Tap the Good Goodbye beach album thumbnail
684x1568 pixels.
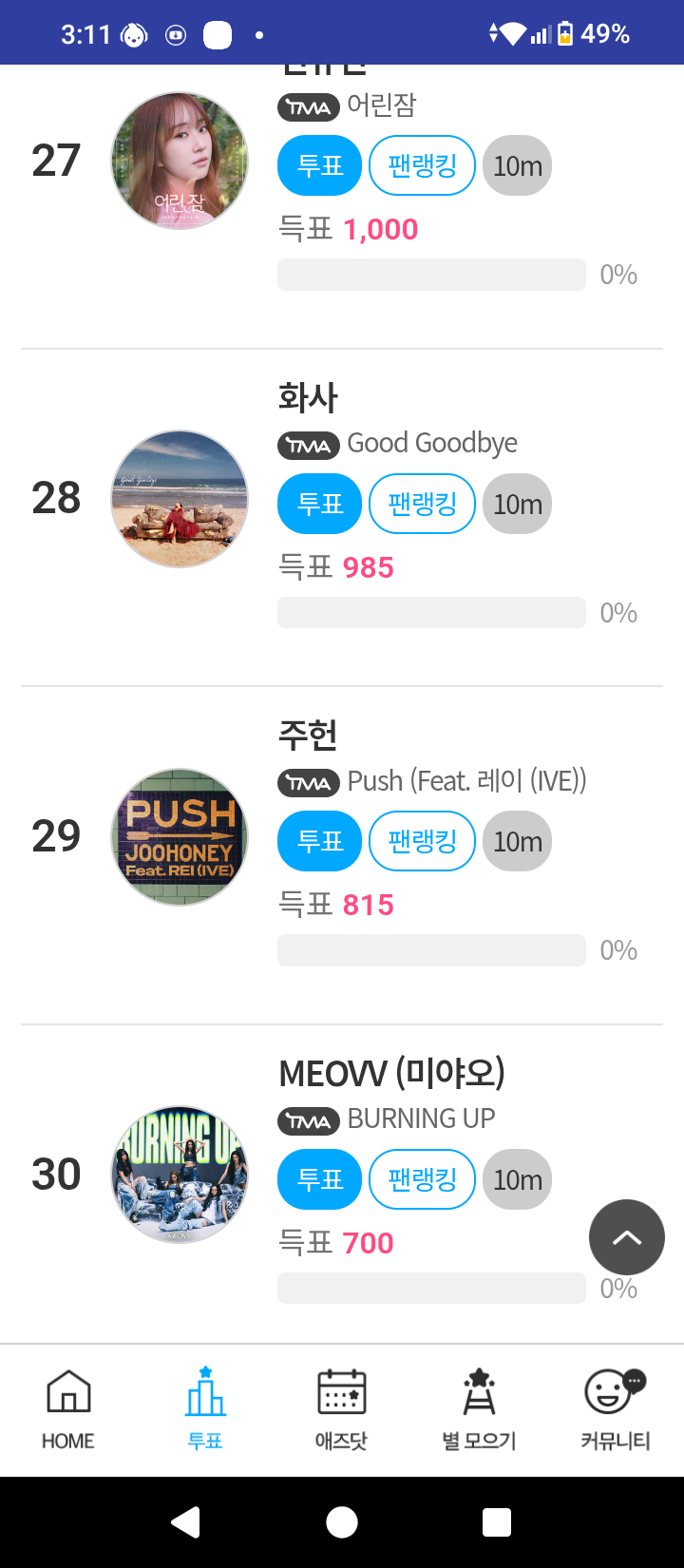(180, 499)
